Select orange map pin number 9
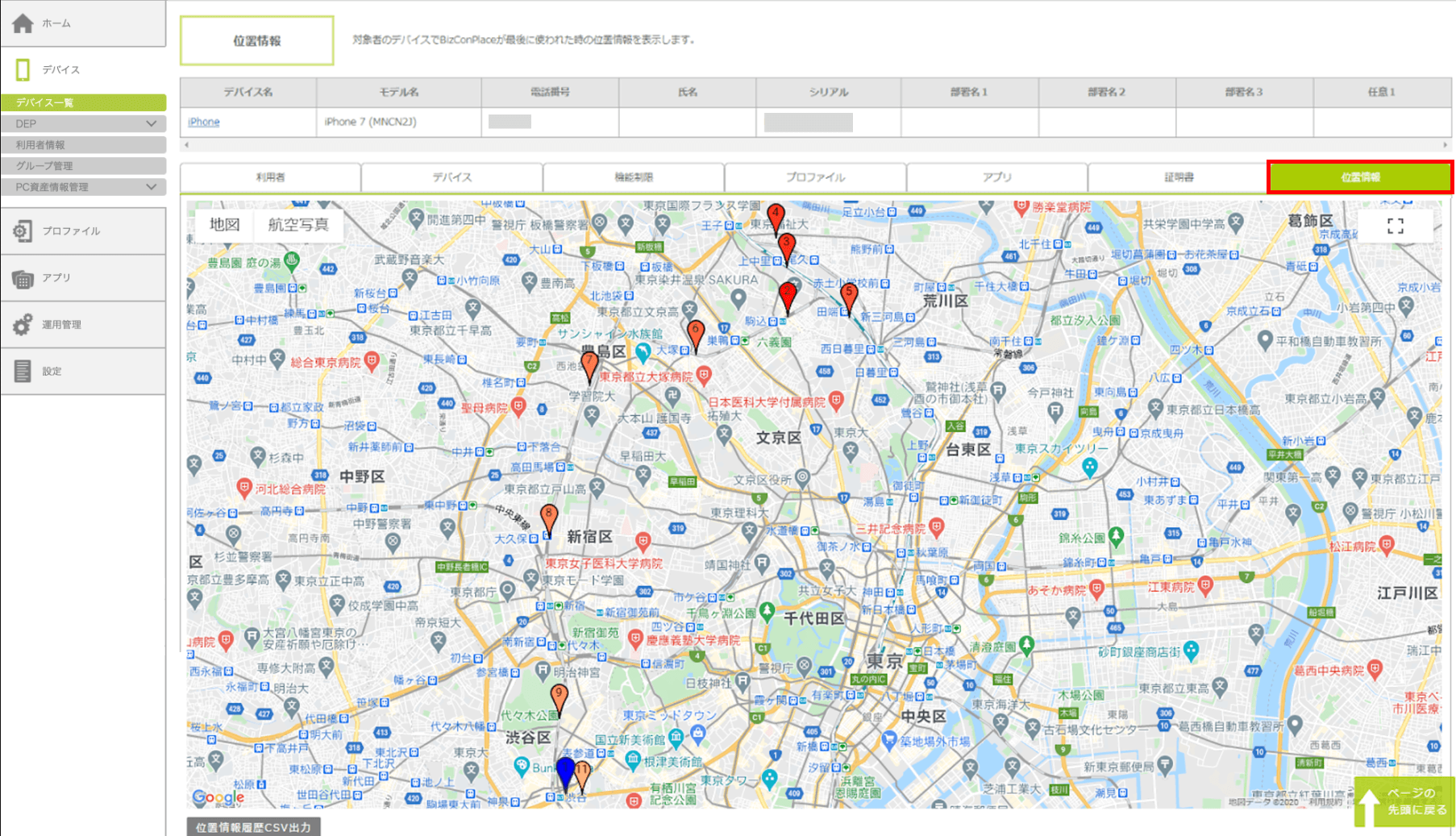This screenshot has width=1456, height=836. click(x=559, y=700)
